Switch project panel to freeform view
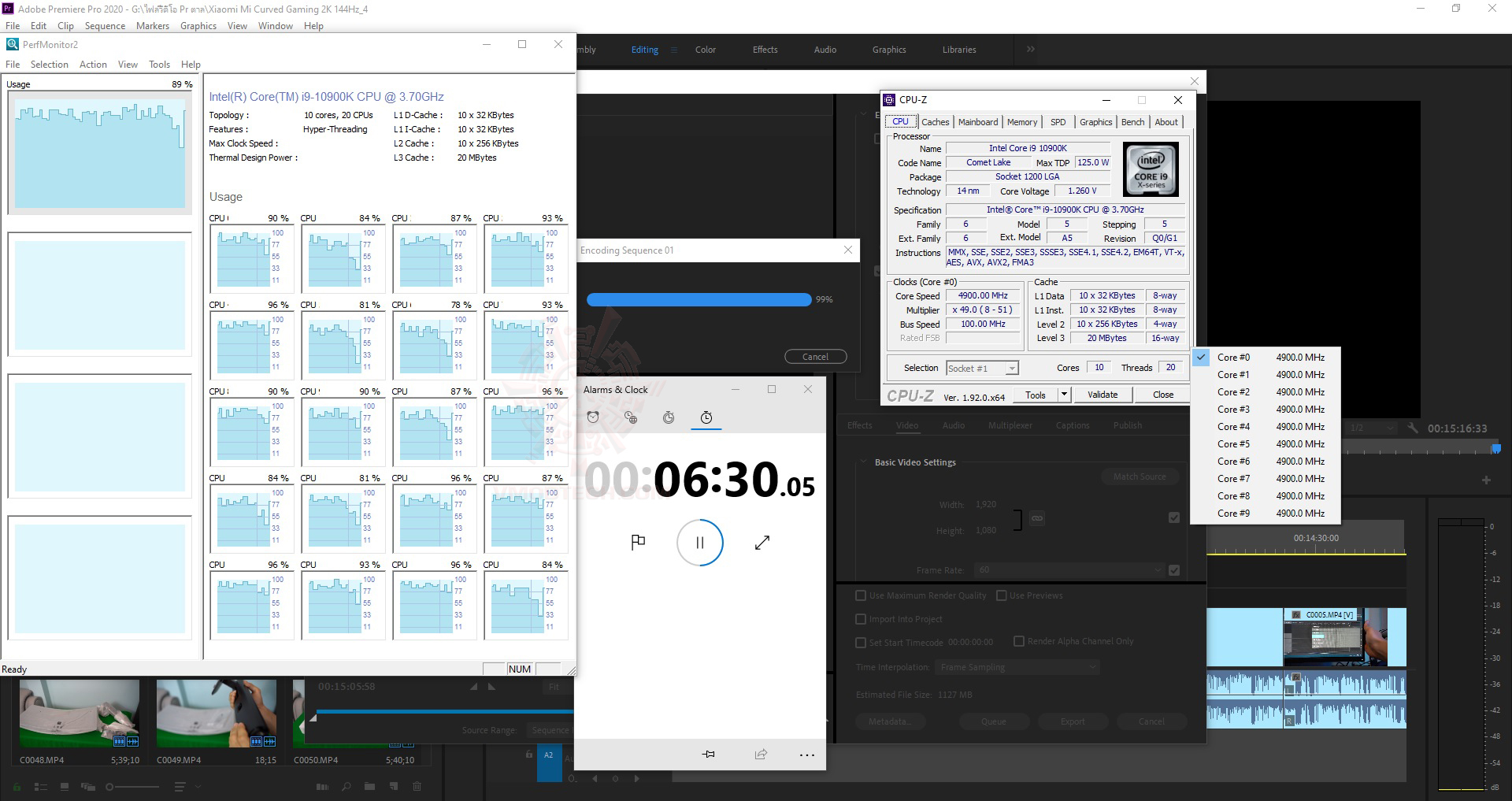Screen dimensions: 1512x801 [x=87, y=786]
